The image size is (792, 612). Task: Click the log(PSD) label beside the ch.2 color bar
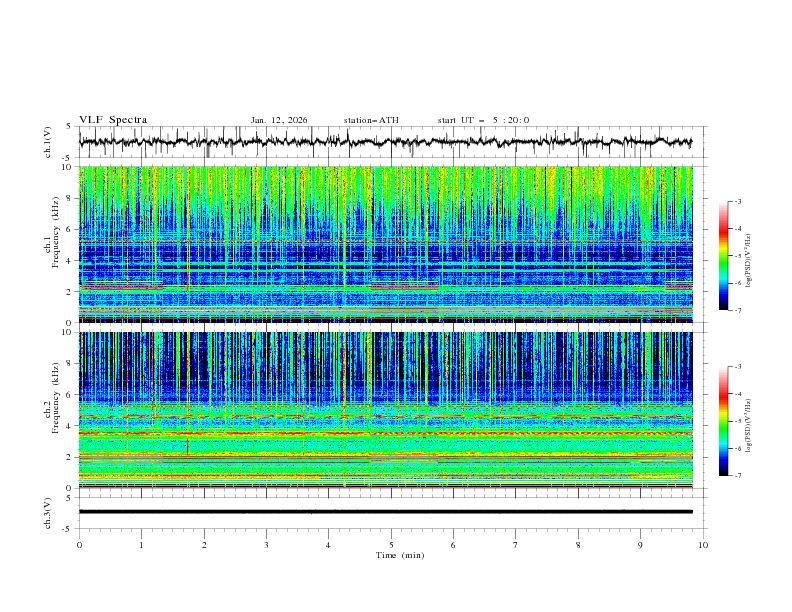tap(748, 426)
